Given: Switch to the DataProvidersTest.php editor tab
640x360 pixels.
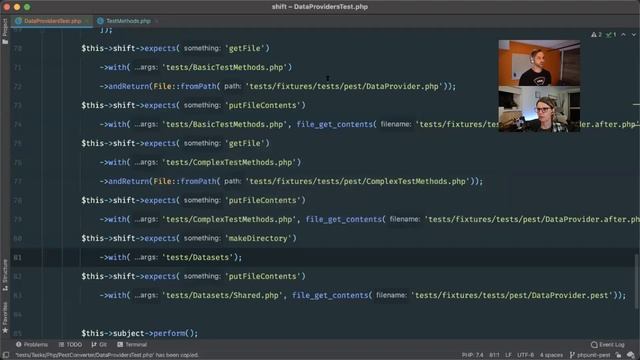Looking at the screenshot, I should 52,21.
